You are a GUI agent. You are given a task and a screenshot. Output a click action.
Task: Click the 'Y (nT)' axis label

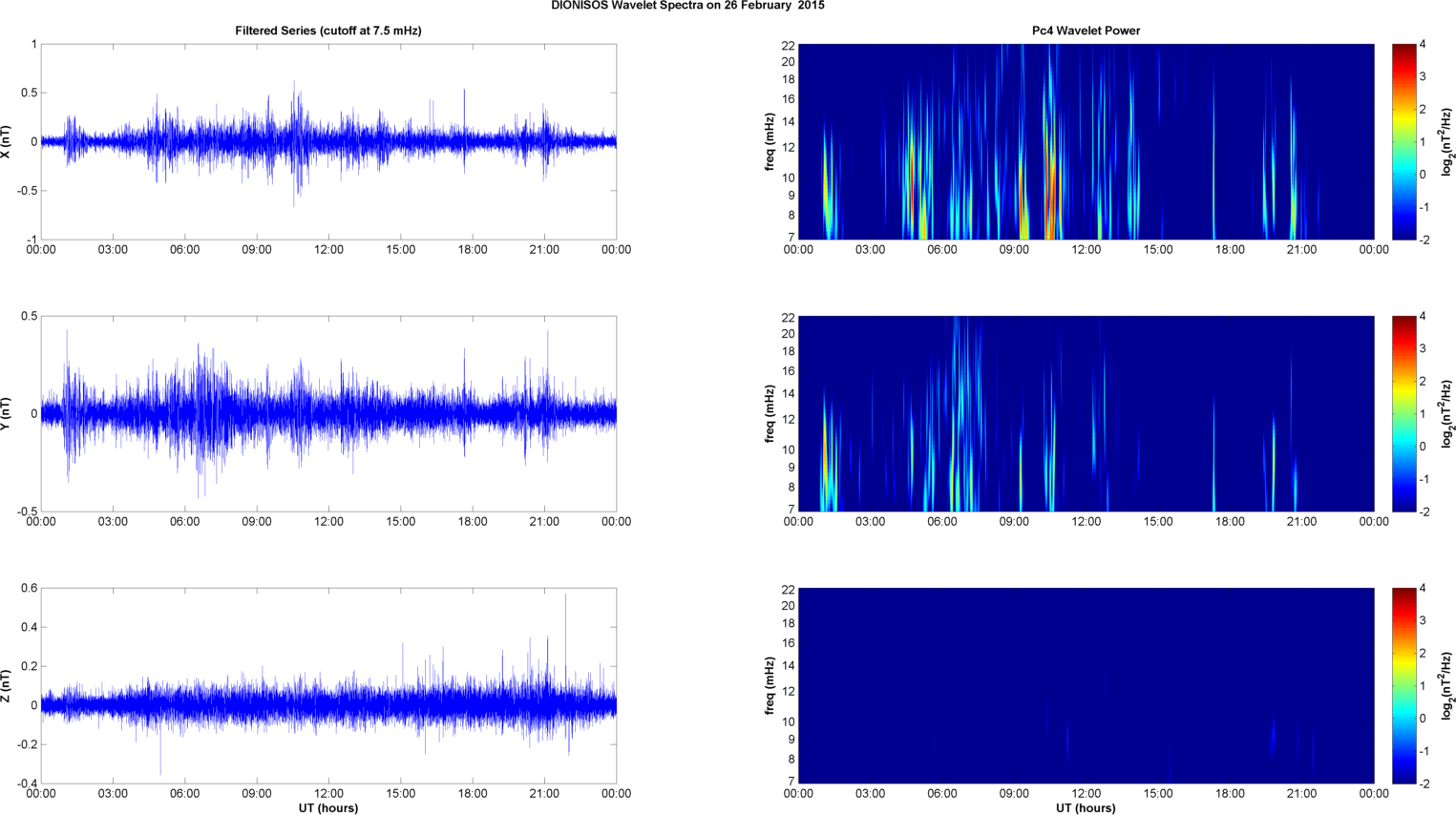click(7, 413)
